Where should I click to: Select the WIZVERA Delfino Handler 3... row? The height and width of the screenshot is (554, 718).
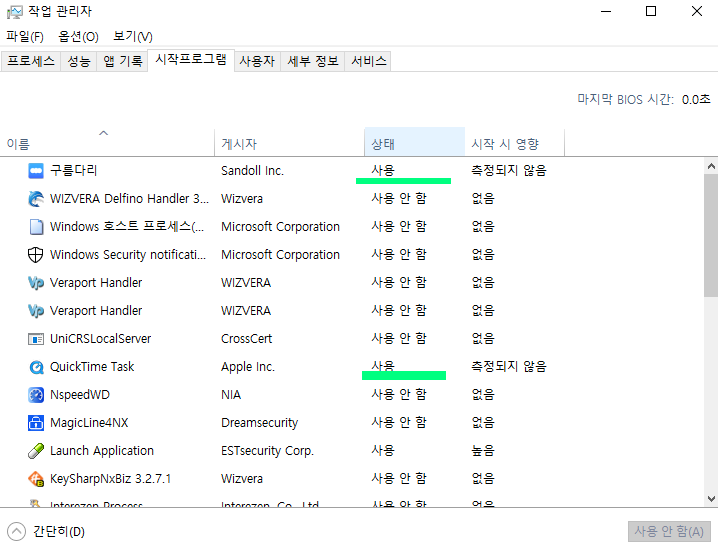coord(352,199)
